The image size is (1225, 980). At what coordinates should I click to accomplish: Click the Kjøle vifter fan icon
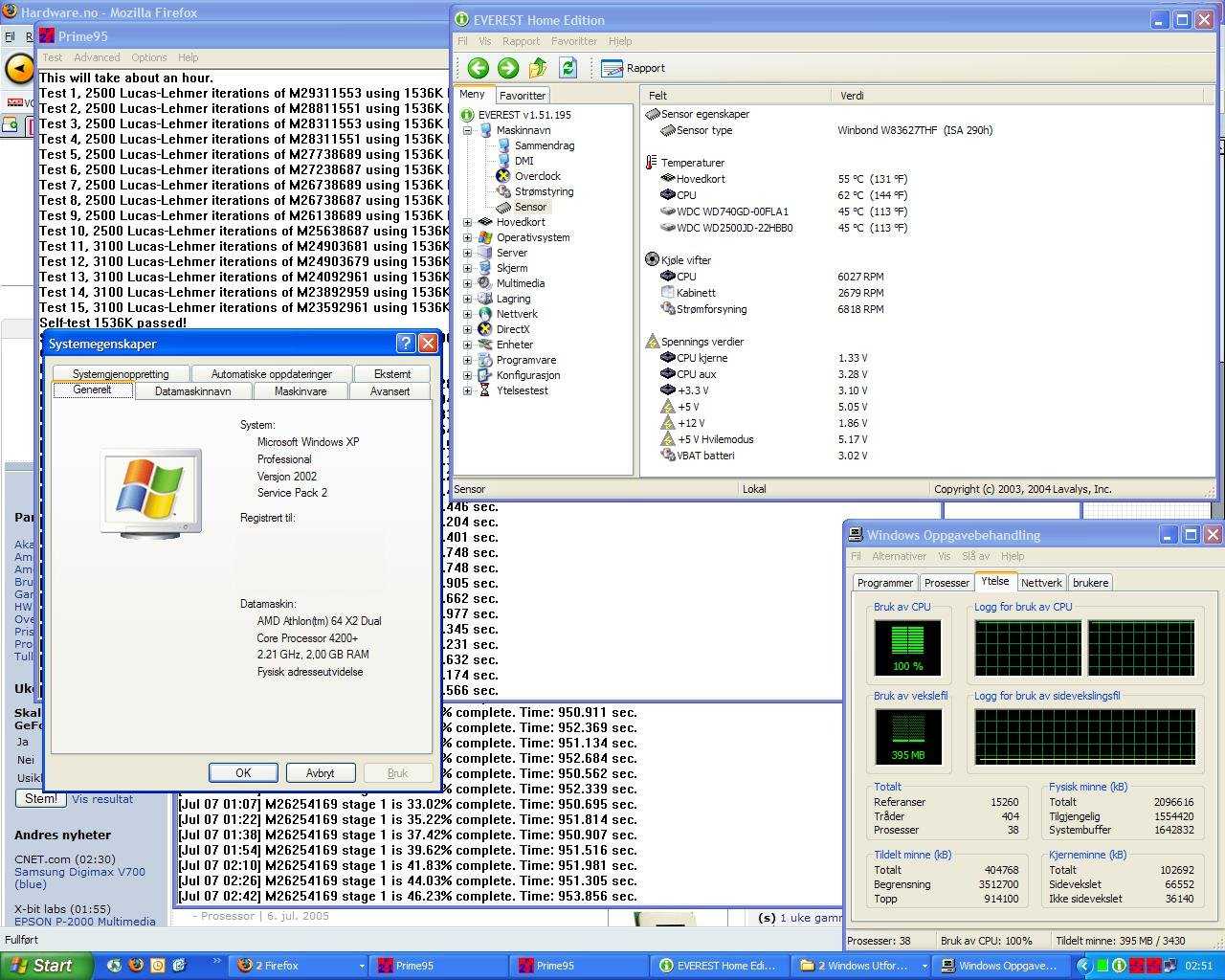[652, 259]
